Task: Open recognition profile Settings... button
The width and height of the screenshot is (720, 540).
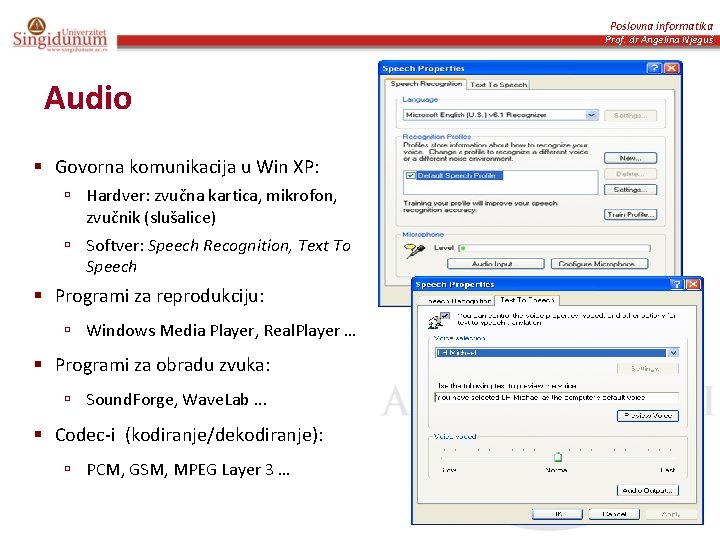Action: (630, 189)
